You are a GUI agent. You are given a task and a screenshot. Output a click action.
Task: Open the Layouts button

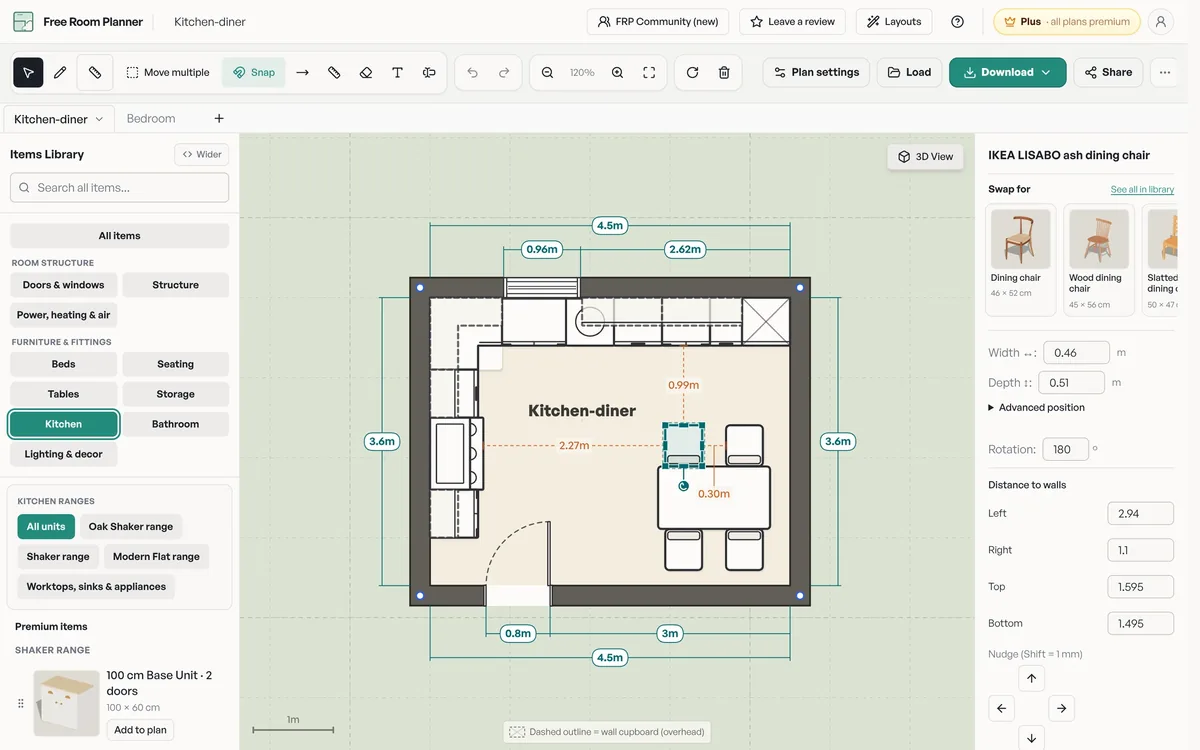pos(894,21)
